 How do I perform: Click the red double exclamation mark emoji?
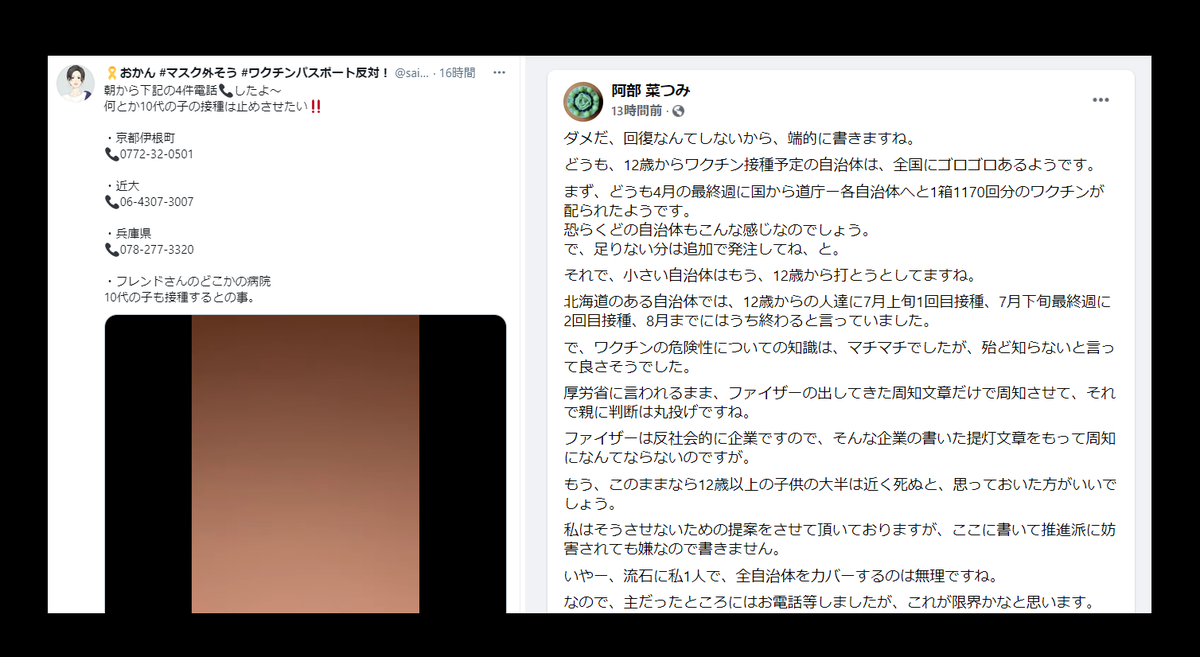click(x=316, y=106)
